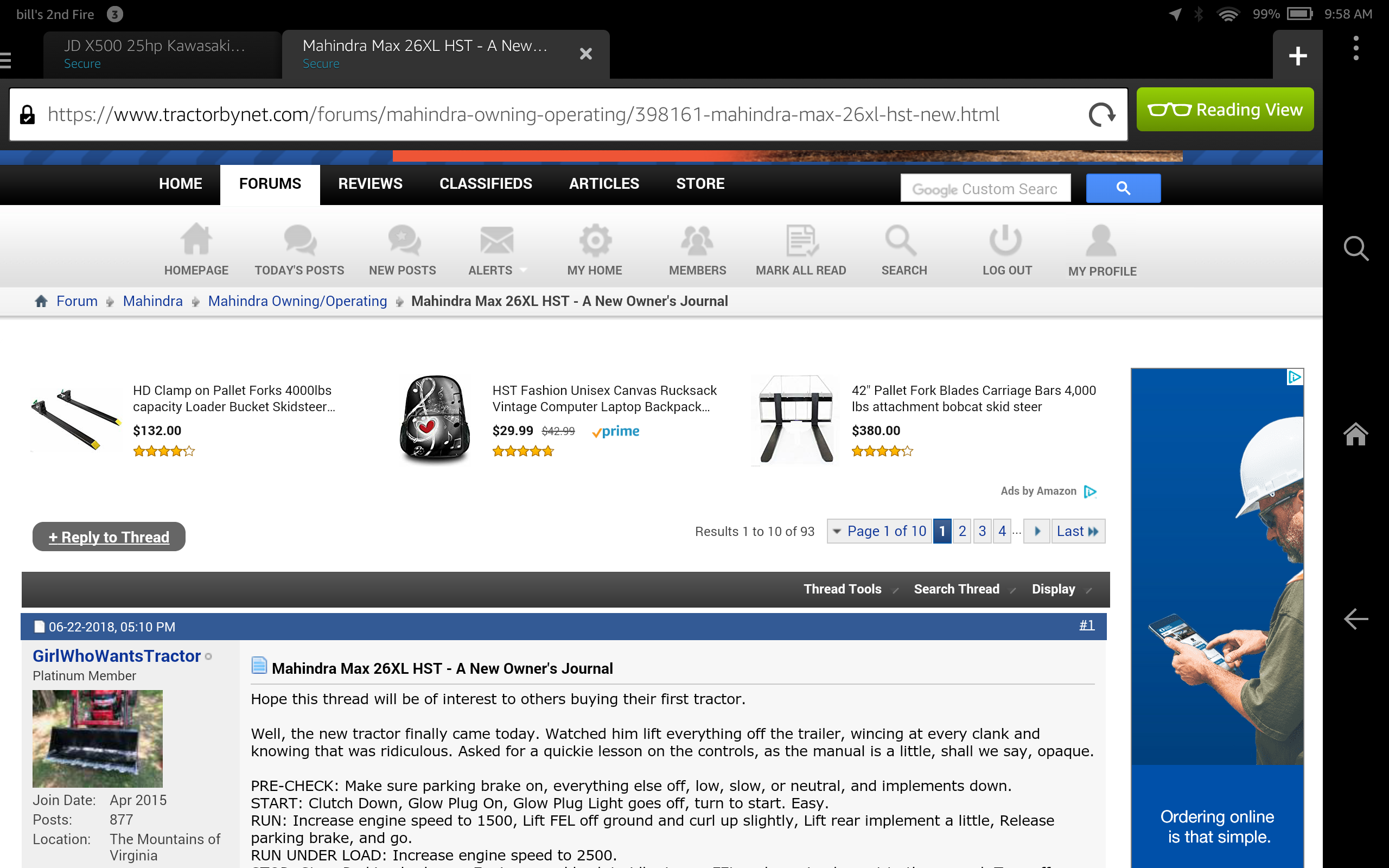Select the Mahindra Max 26XL HST tab
Image resolution: width=1389 pixels, height=868 pixels.
(425, 54)
